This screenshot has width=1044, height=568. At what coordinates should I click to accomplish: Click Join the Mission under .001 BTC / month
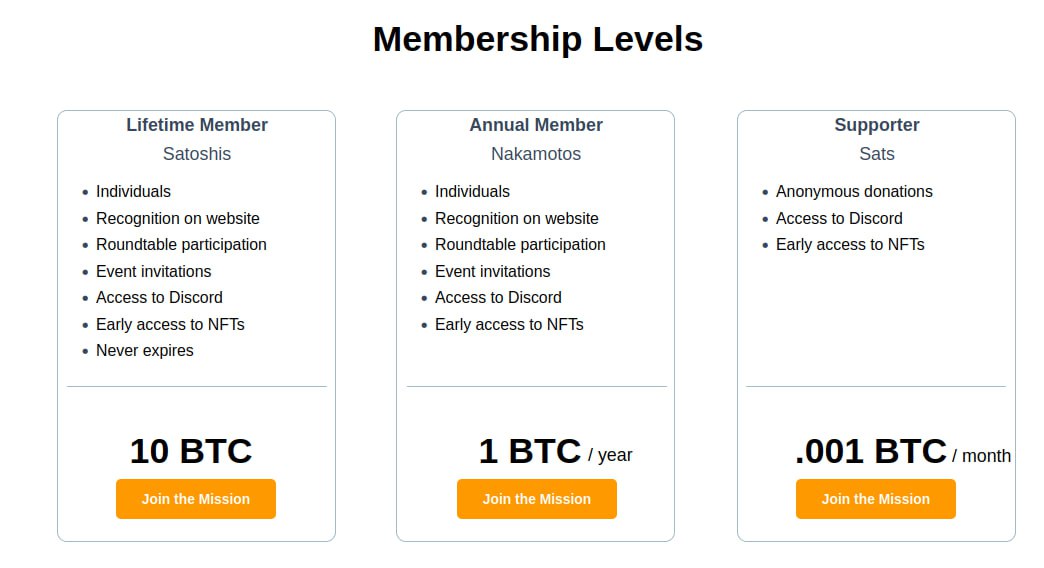click(x=876, y=499)
